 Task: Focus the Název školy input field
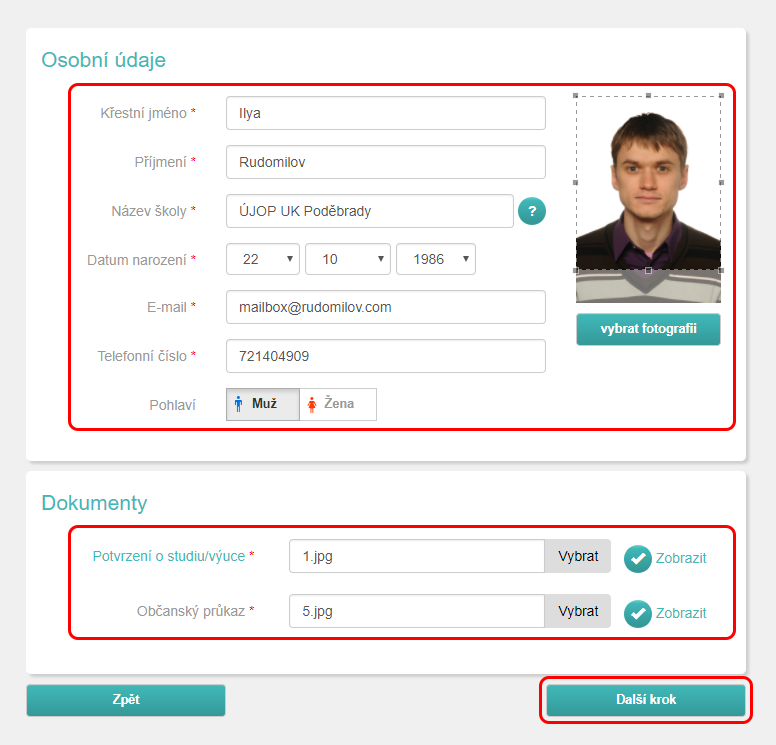370,211
